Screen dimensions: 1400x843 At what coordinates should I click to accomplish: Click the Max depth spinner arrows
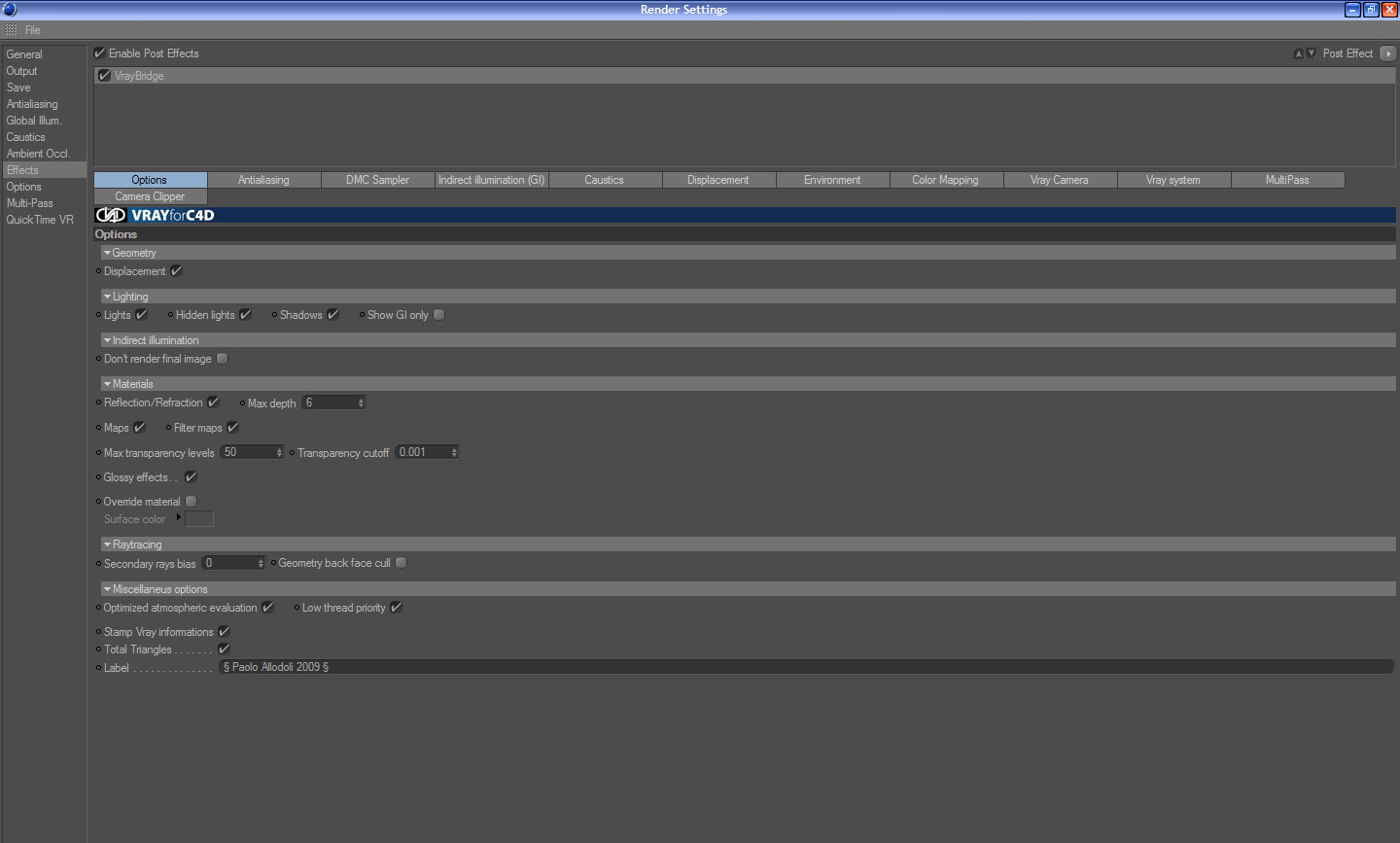click(x=361, y=403)
